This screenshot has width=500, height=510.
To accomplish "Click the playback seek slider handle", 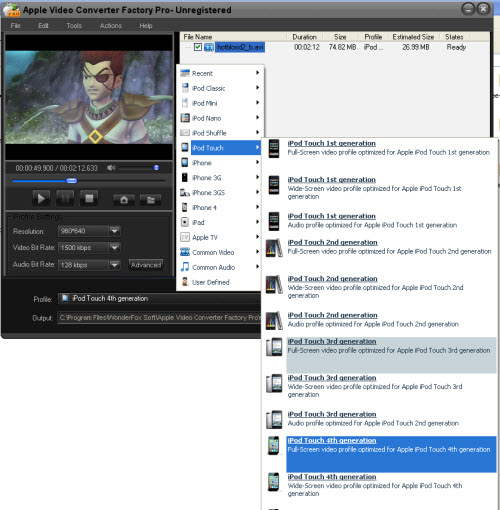I will click(71, 181).
